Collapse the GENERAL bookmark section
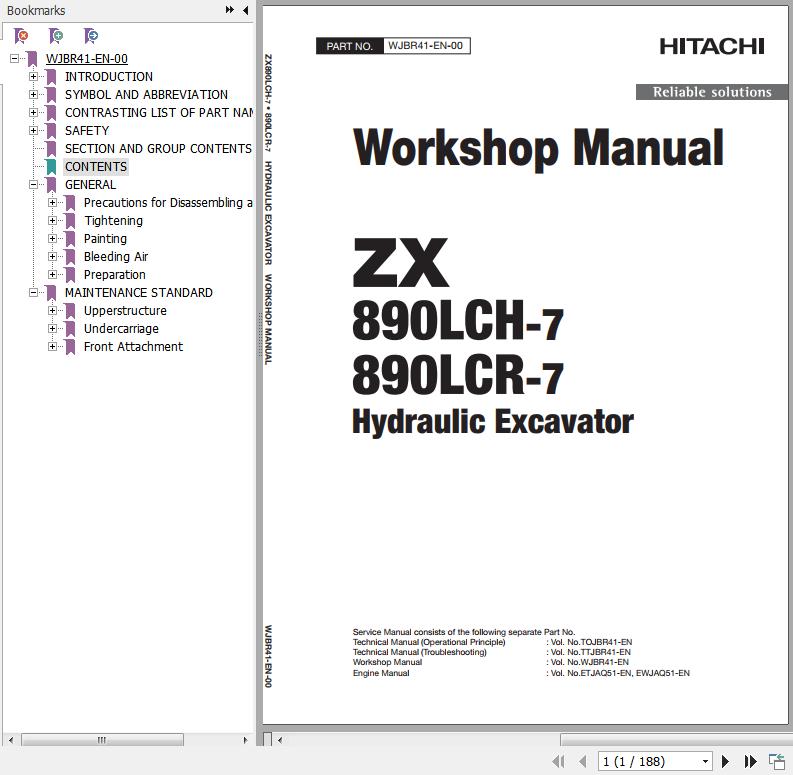793x775 pixels. 33,185
